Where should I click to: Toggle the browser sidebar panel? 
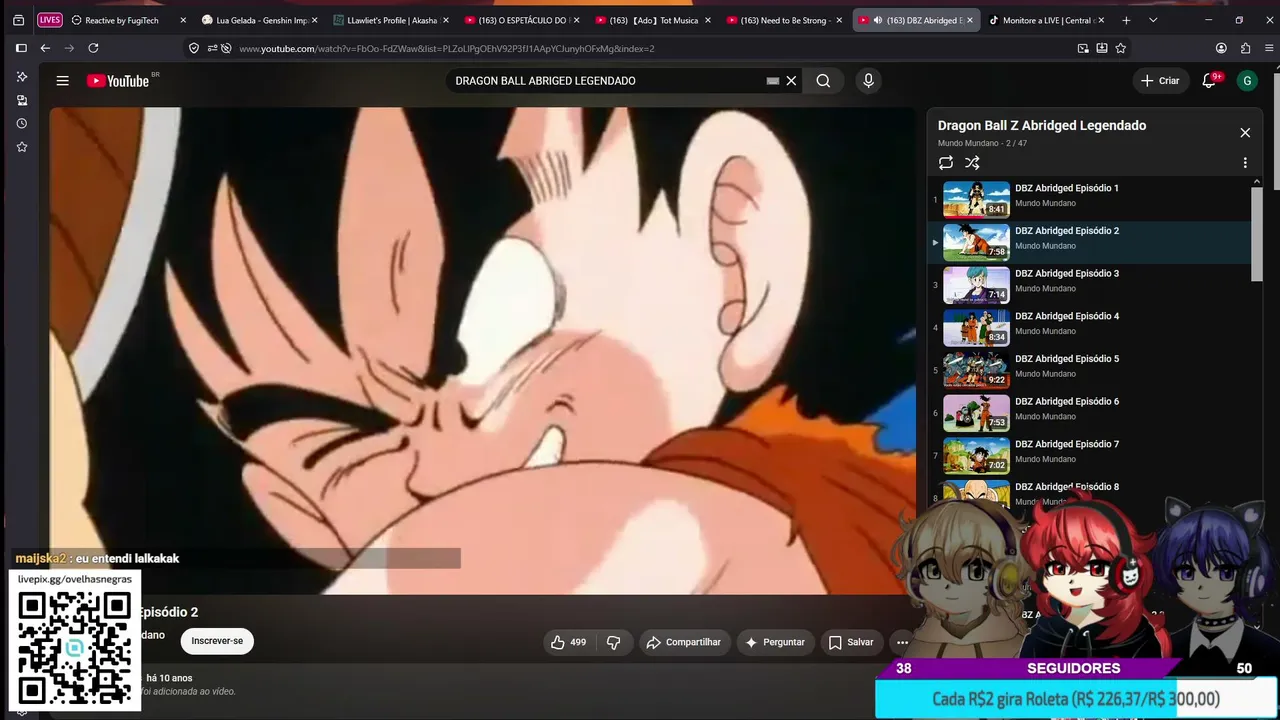21,48
